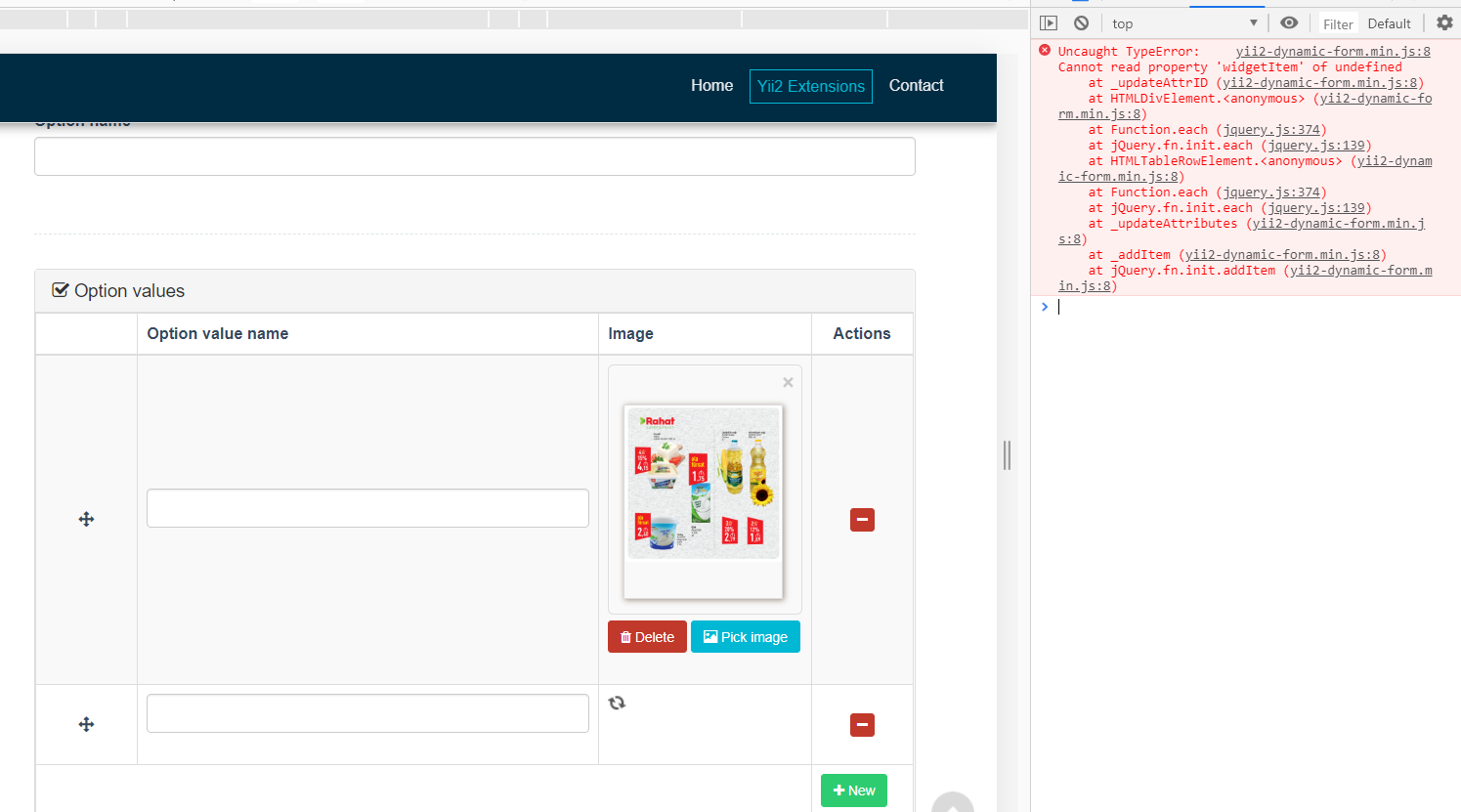The image size is (1461, 812).
Task: Grab the second row's move handle icon
Action: [86, 724]
